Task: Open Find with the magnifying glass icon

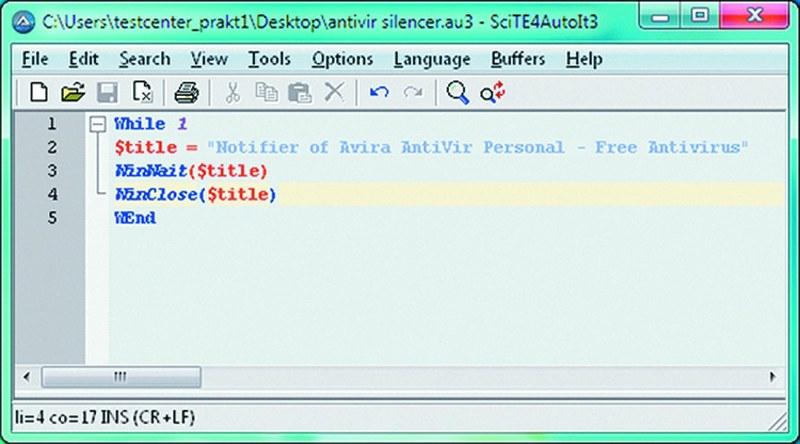Action: [x=457, y=93]
